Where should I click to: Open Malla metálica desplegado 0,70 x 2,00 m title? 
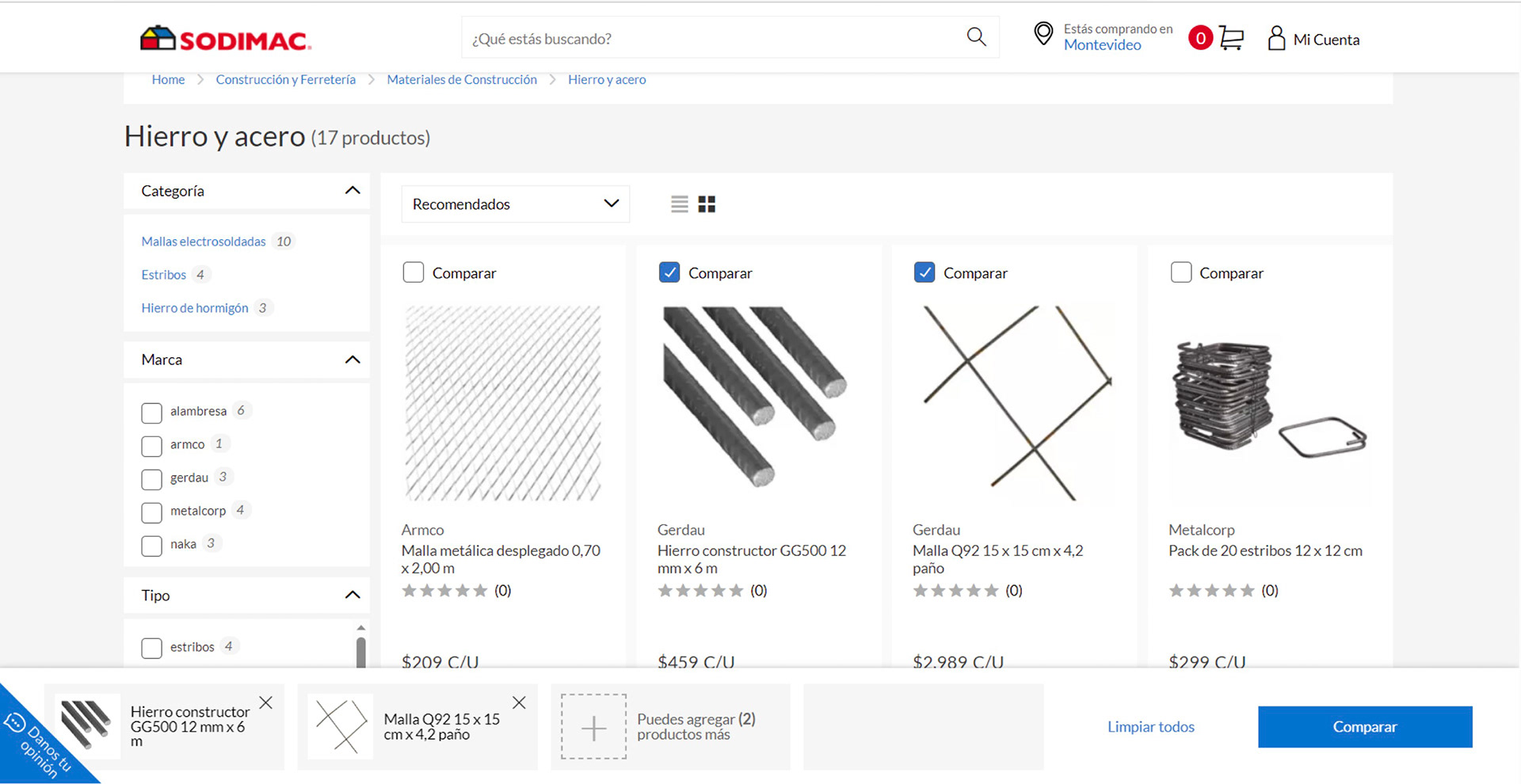(501, 559)
